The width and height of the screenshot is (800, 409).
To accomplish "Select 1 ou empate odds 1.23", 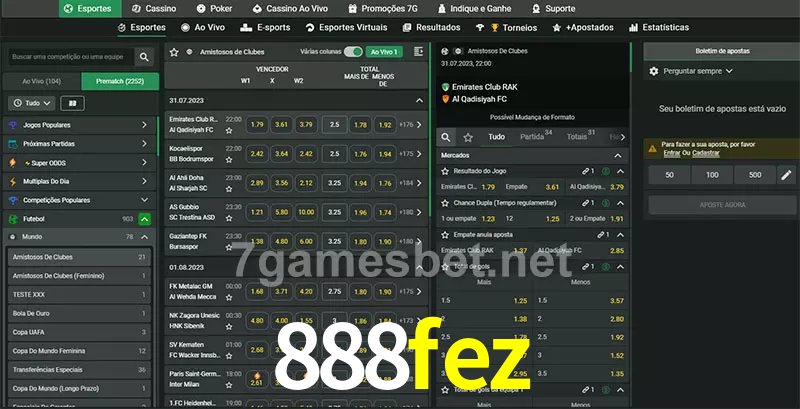I will pyautogui.click(x=468, y=219).
